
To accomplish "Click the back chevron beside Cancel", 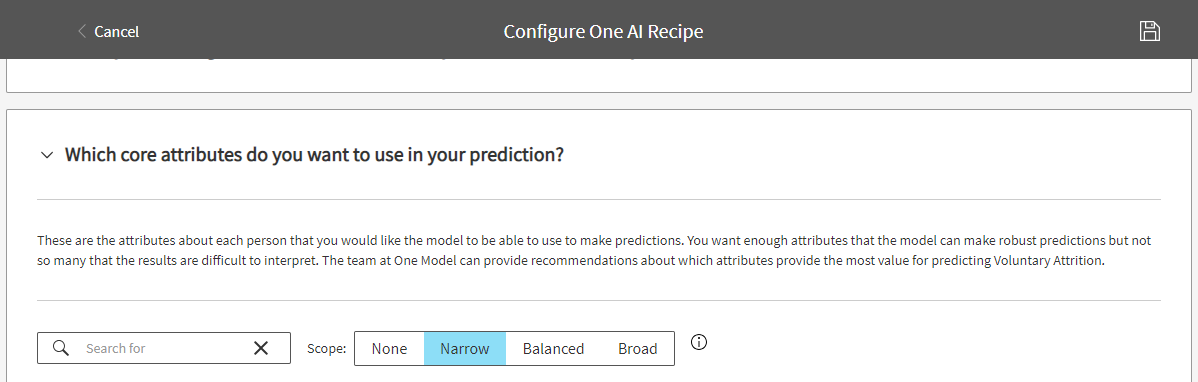I will (82, 31).
